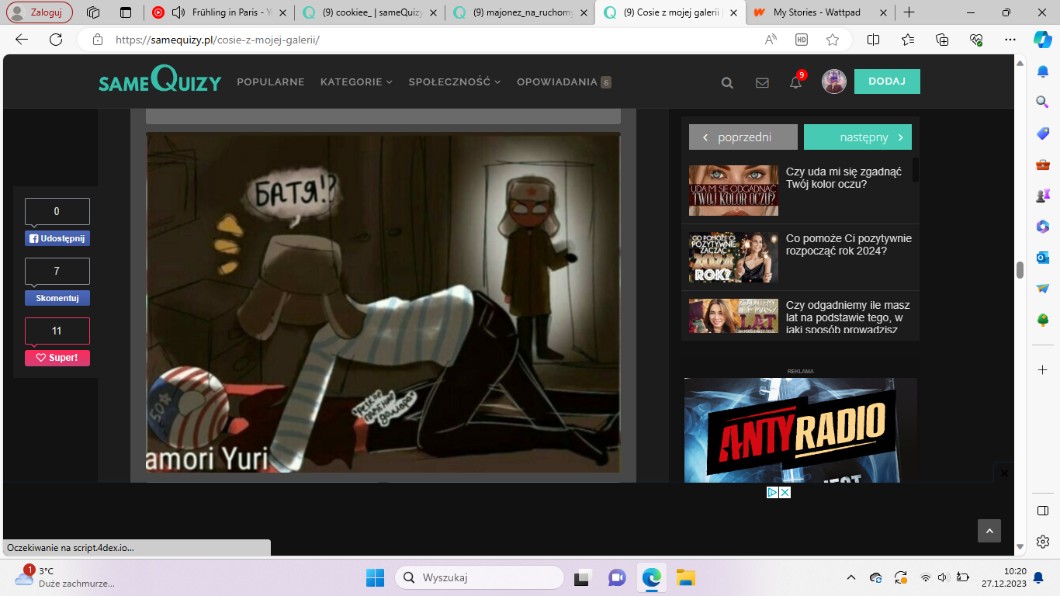The height and width of the screenshot is (596, 1060).
Task: Click the green DODAJ button
Action: click(x=886, y=82)
